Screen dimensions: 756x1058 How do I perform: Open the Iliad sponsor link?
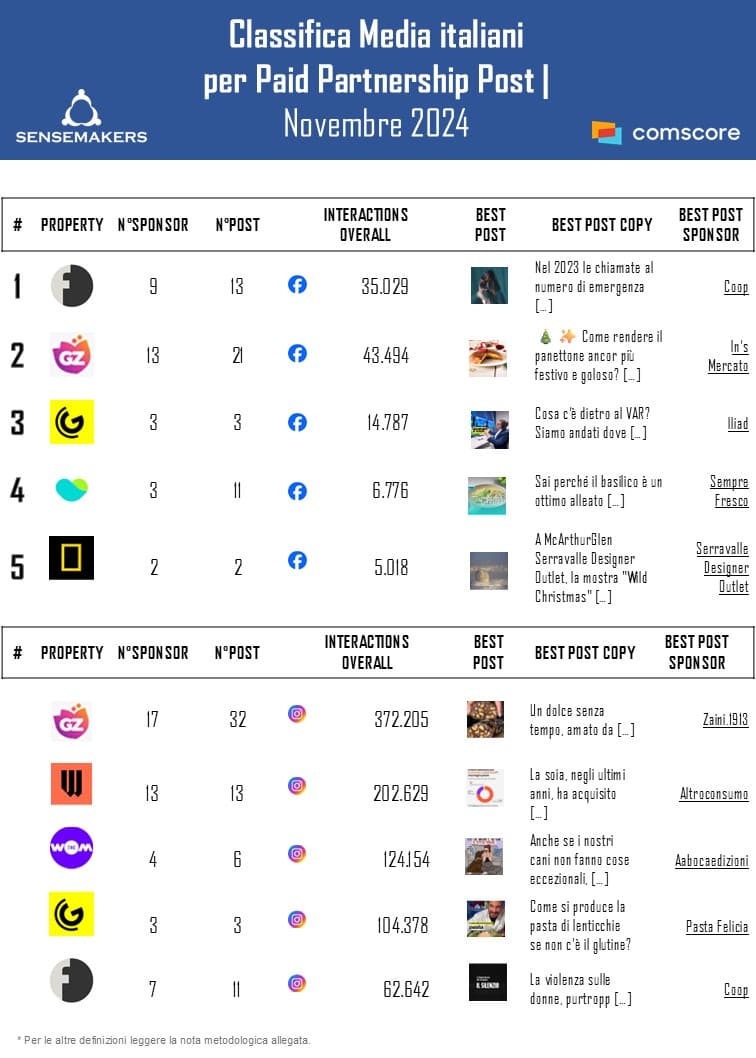[737, 424]
